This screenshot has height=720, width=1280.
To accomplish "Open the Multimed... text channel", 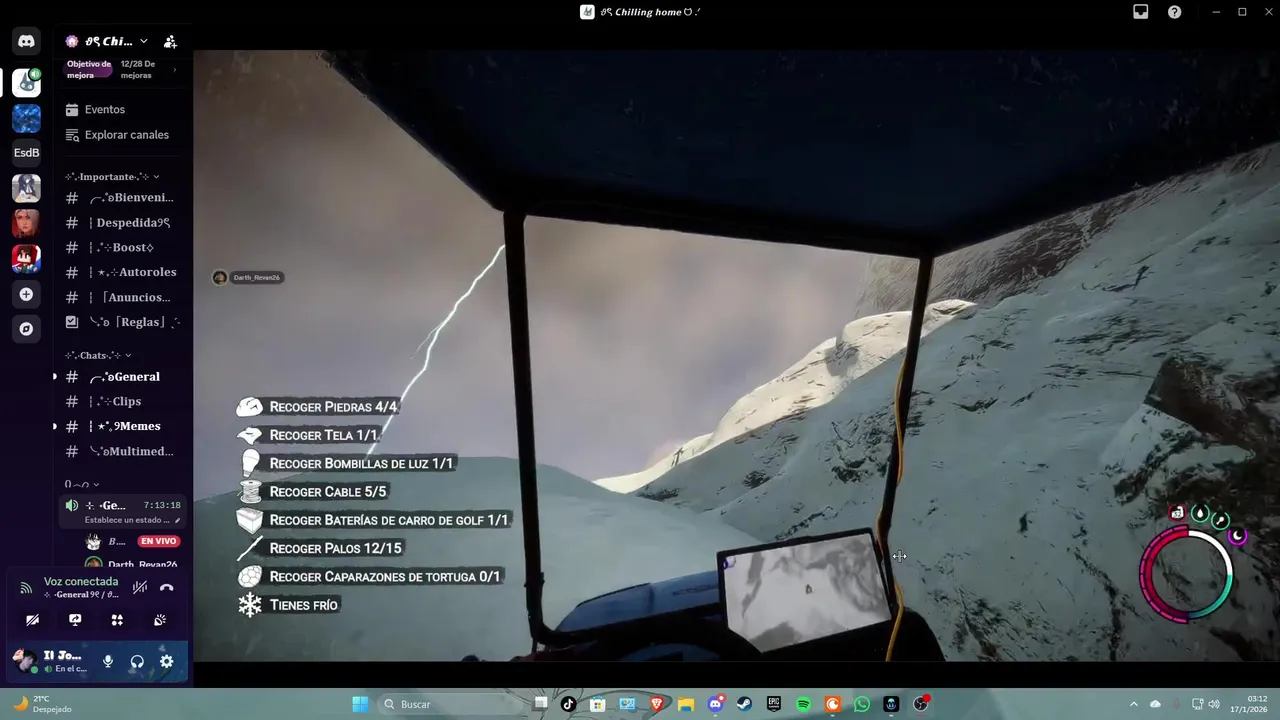I will pos(122,451).
